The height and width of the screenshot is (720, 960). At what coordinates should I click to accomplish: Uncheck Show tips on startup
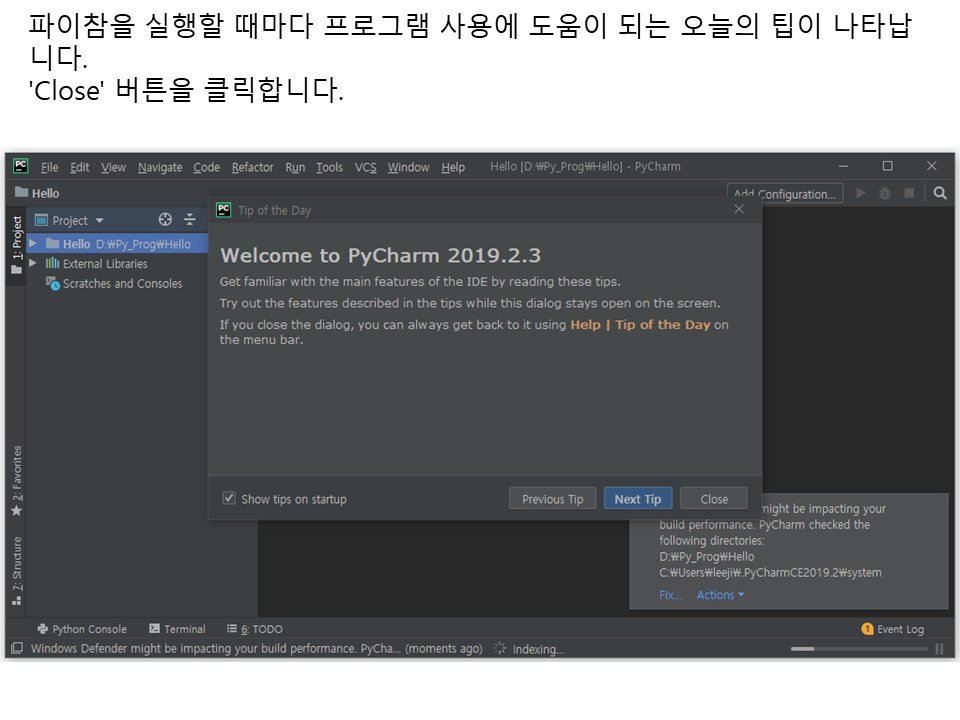(x=230, y=498)
